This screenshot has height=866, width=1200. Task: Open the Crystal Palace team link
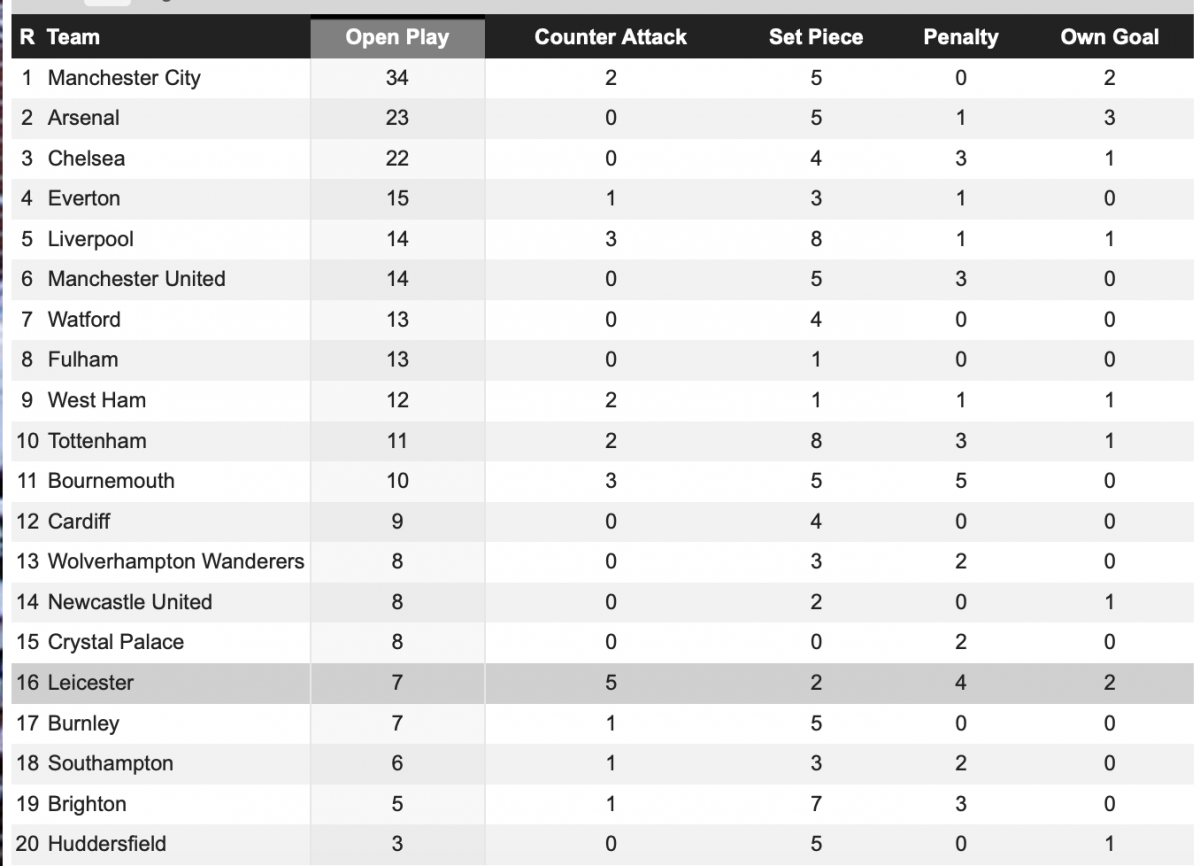click(x=116, y=642)
